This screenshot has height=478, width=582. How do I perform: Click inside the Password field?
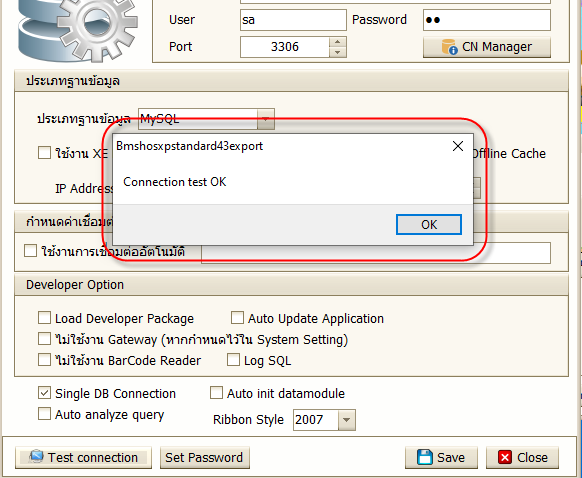487,20
